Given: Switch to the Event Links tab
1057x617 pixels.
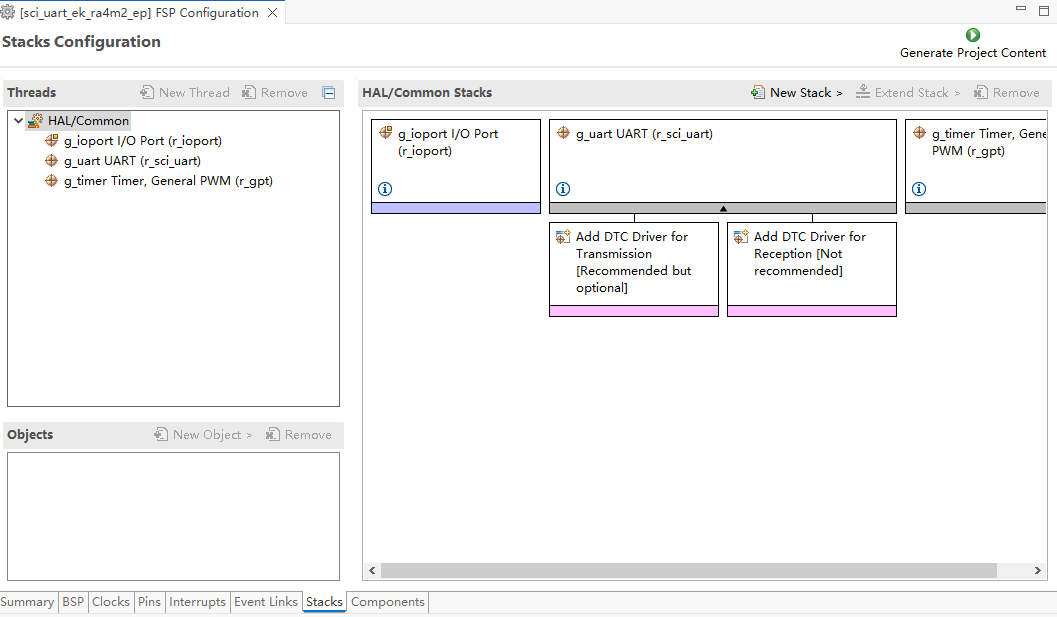Looking at the screenshot, I should (x=266, y=601).
